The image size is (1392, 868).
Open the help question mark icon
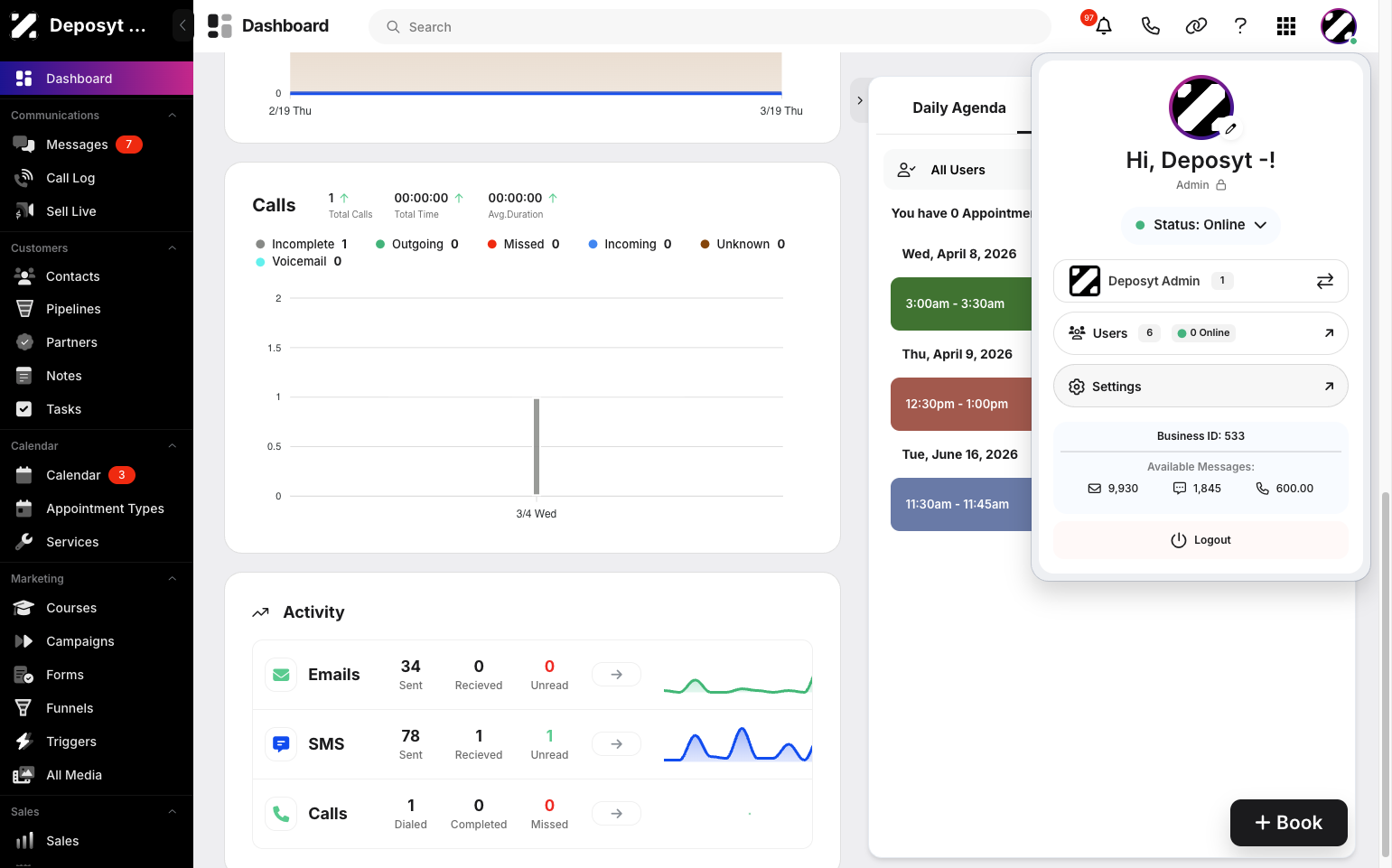point(1240,26)
